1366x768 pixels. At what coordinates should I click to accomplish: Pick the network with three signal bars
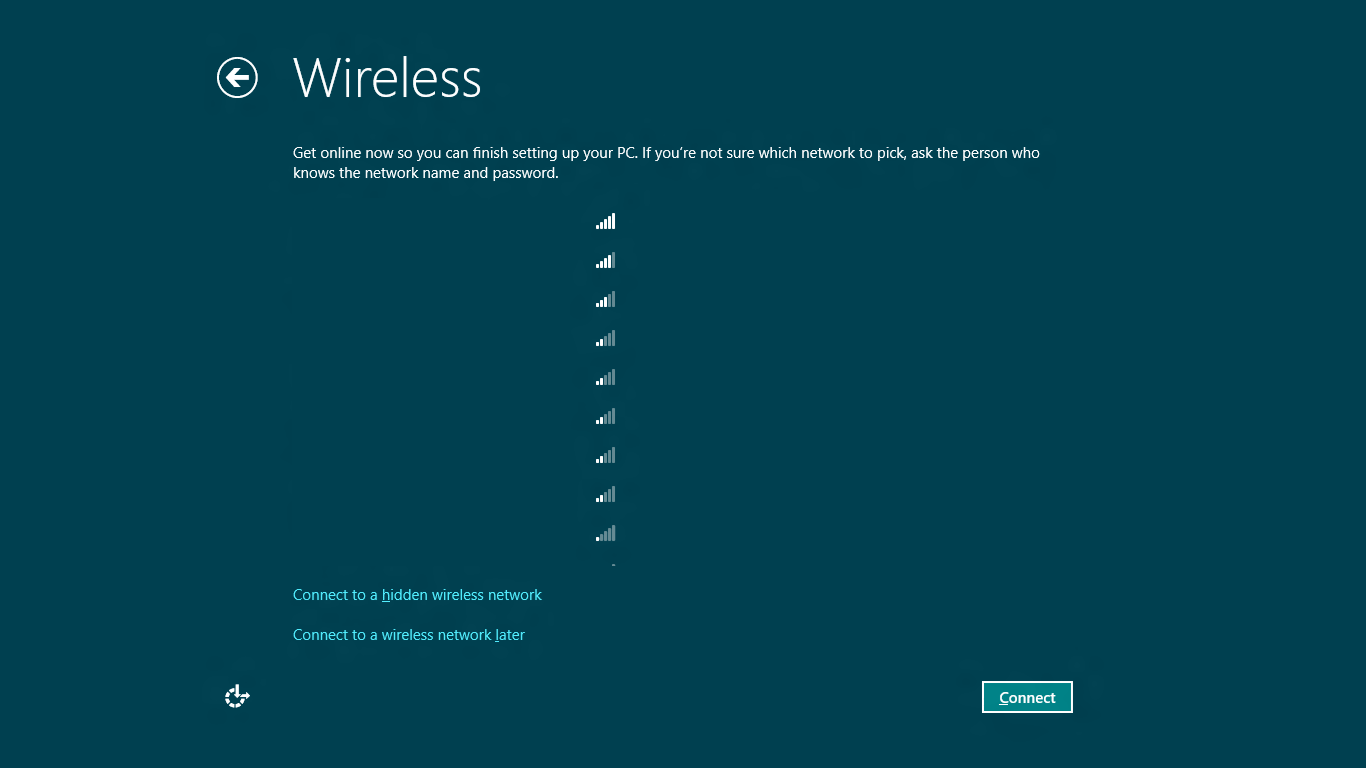[x=605, y=300]
